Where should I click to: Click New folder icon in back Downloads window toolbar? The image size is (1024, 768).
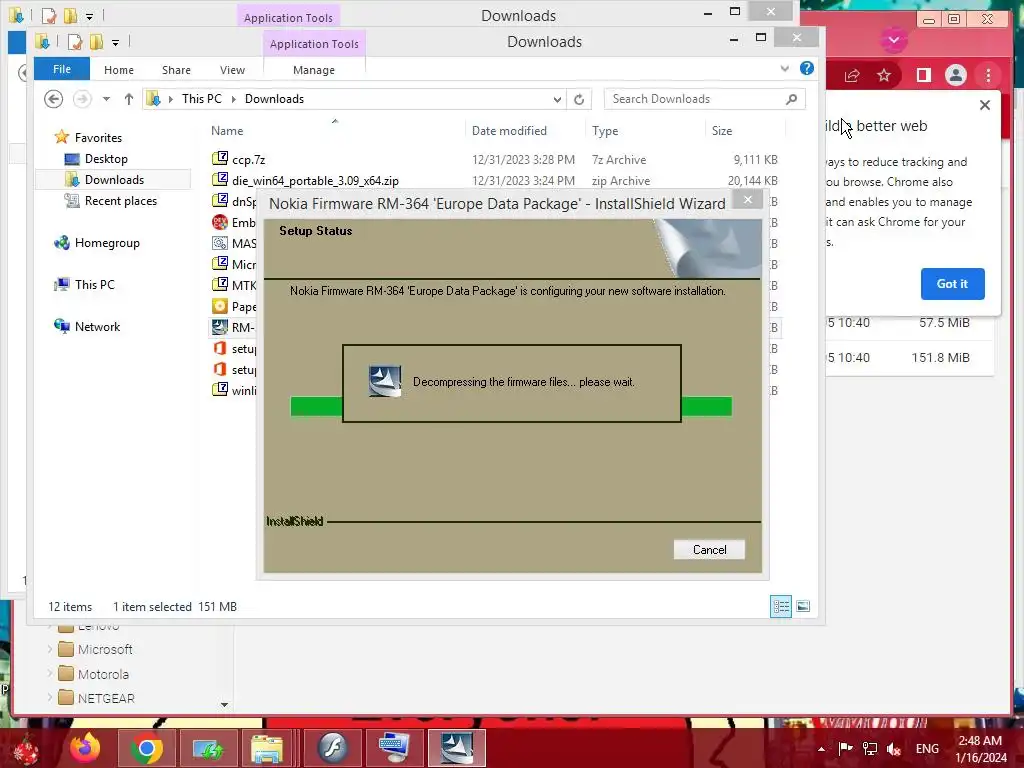(70, 15)
